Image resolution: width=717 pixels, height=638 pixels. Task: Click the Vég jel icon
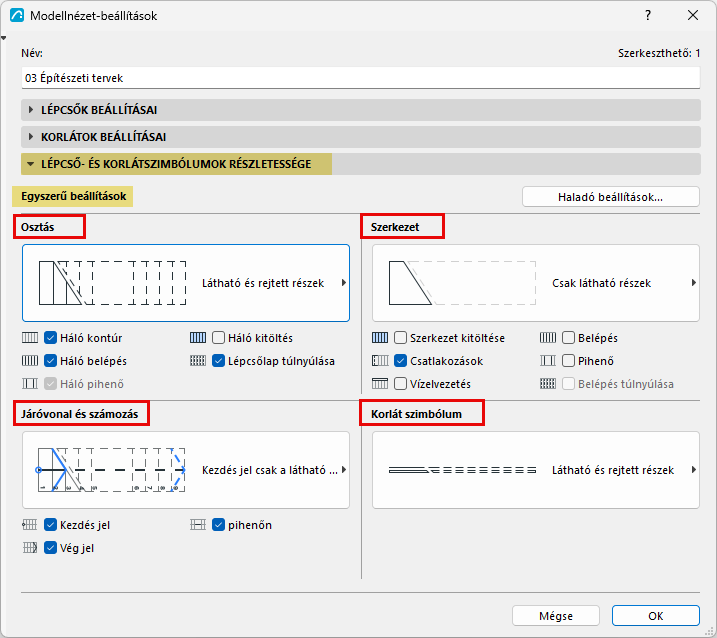point(30,547)
